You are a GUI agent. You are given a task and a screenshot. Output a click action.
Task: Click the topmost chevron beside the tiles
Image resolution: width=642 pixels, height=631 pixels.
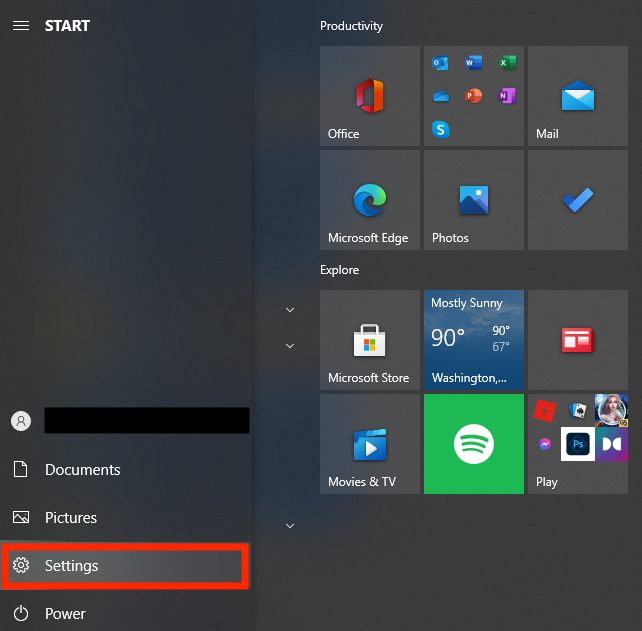point(290,310)
